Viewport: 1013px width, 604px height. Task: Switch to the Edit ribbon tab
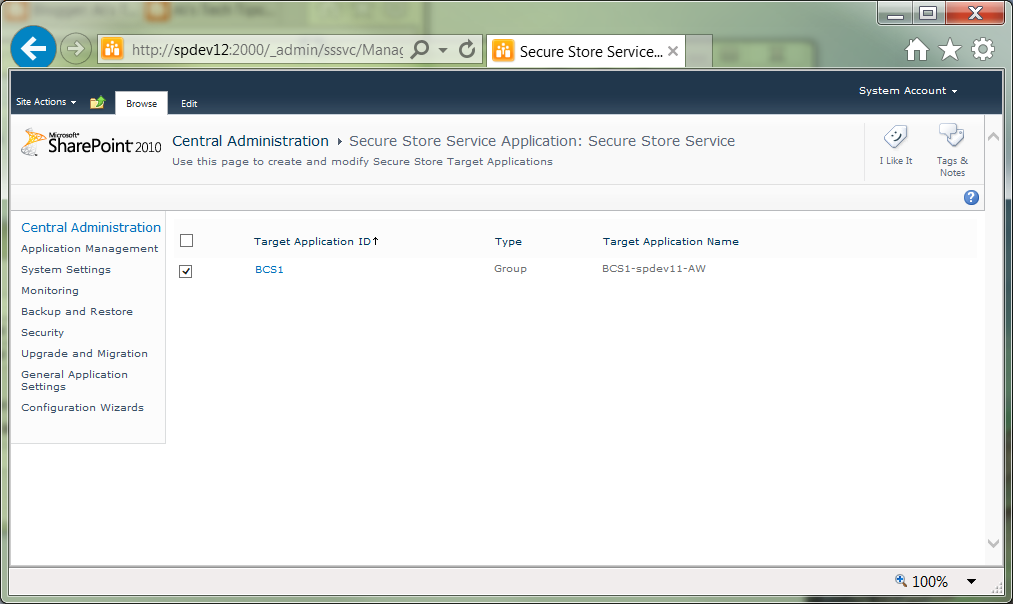(x=189, y=103)
